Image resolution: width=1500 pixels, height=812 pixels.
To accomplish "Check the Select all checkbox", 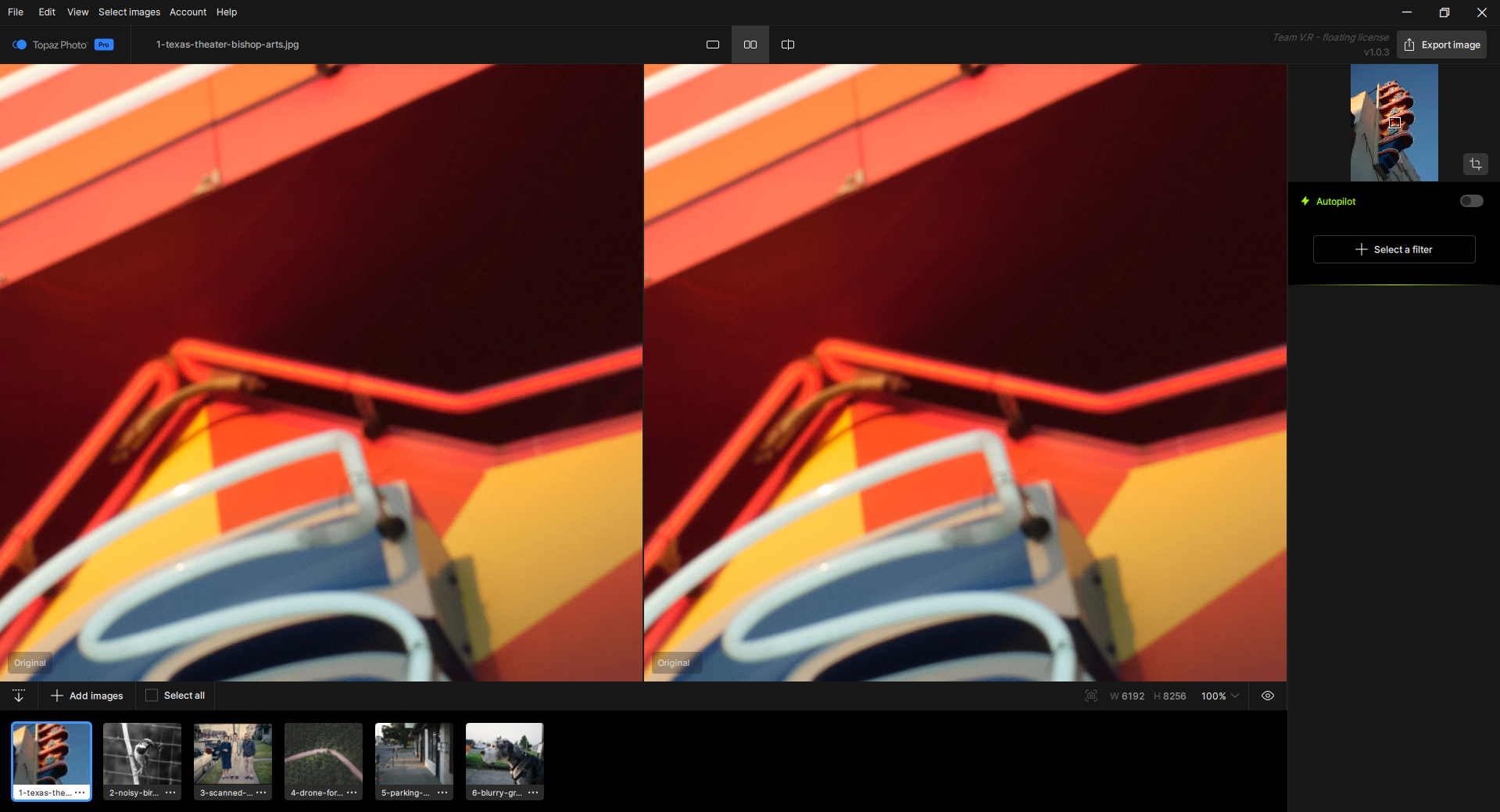I will [152, 696].
